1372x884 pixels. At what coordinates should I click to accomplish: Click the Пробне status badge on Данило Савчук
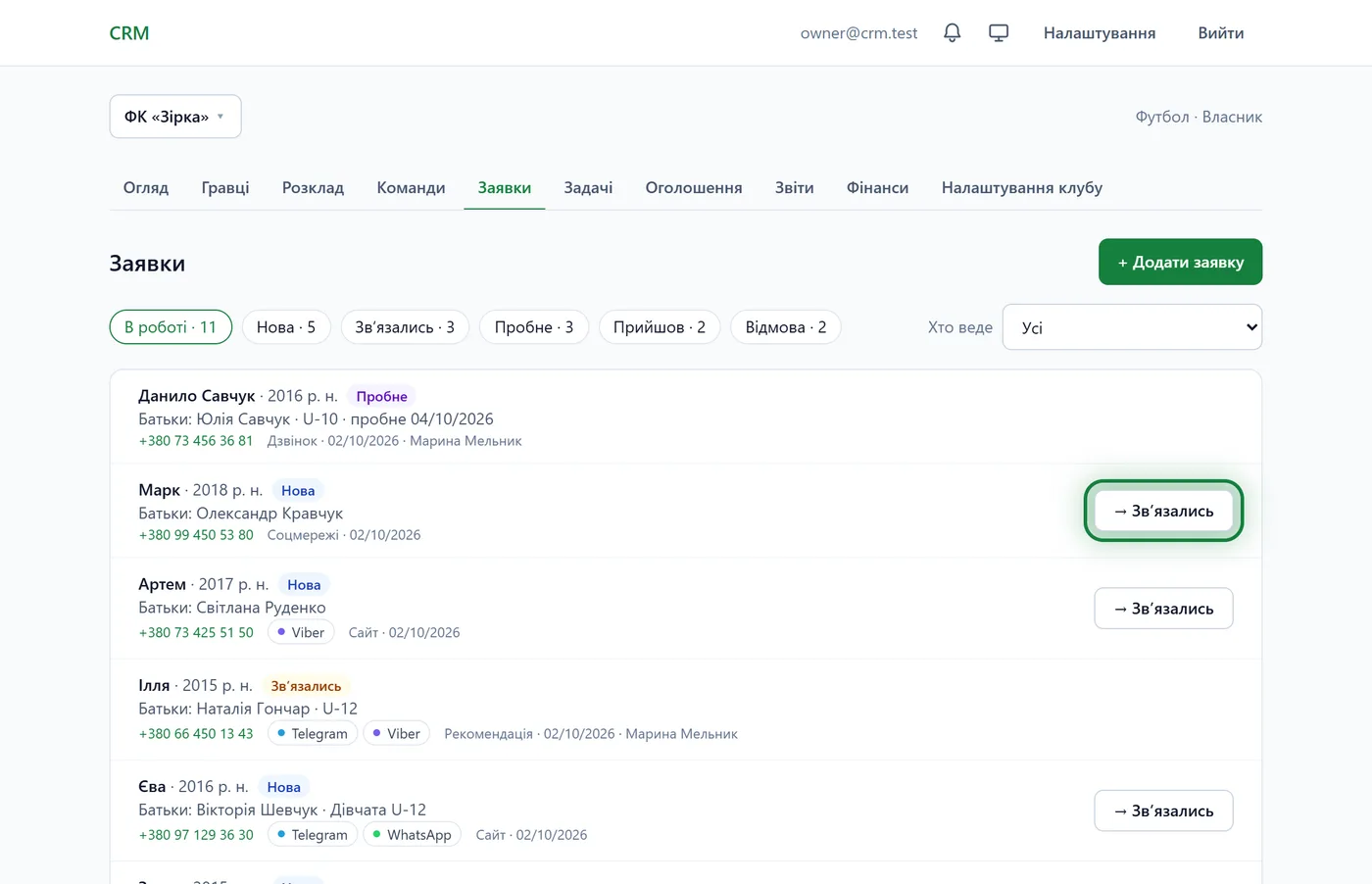click(382, 396)
